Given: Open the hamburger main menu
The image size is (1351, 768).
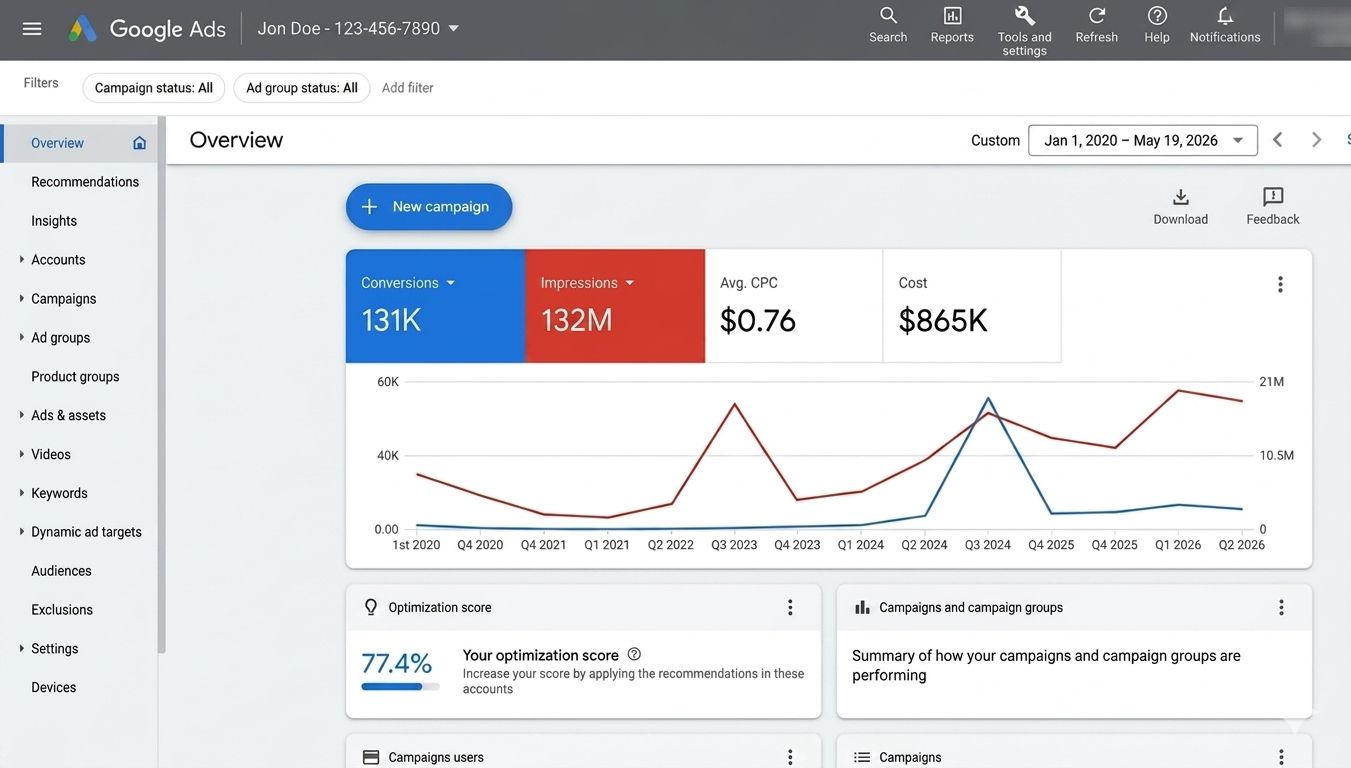Looking at the screenshot, I should (32, 29).
